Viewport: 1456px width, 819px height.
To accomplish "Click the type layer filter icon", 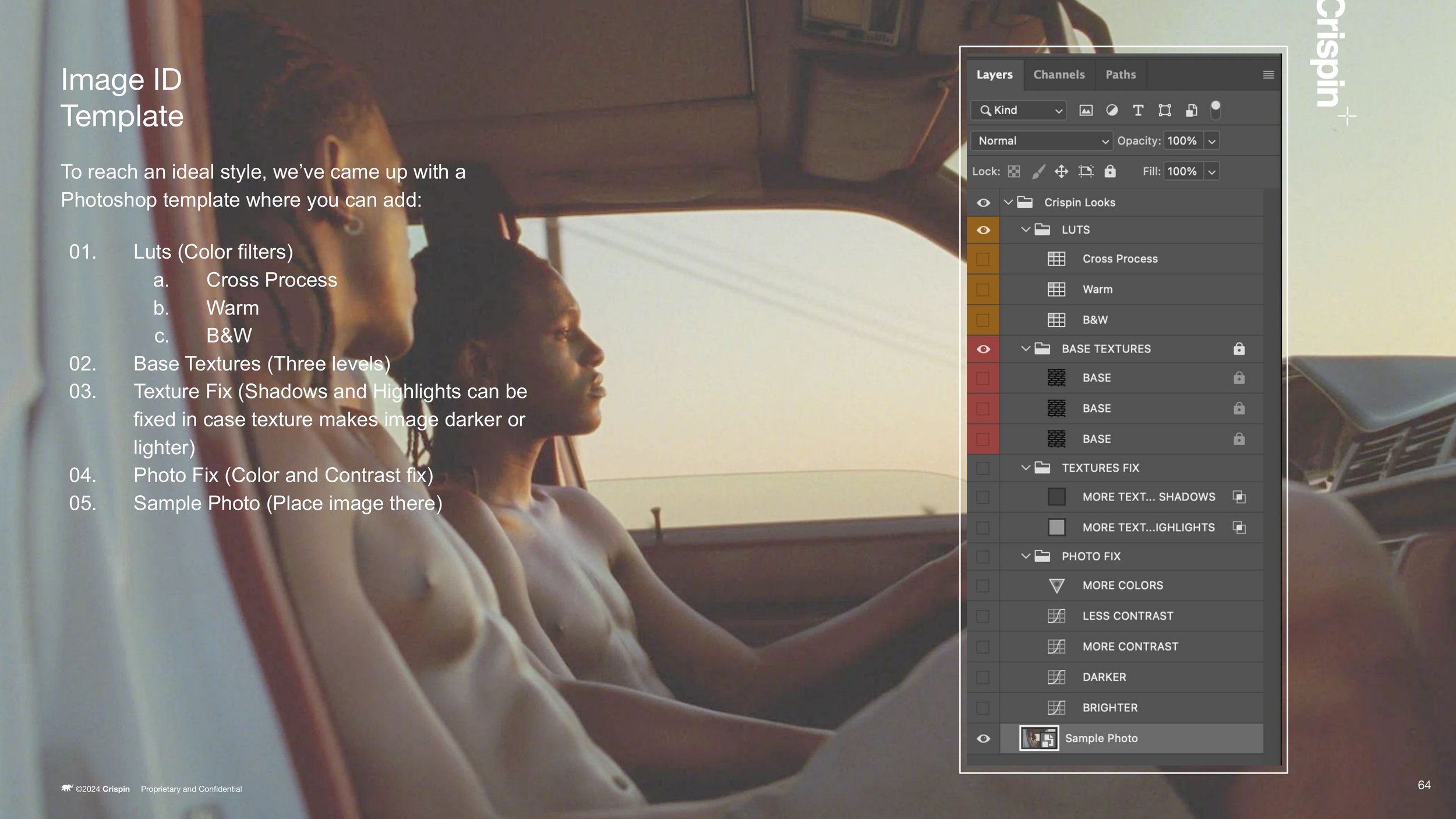I will [1138, 111].
